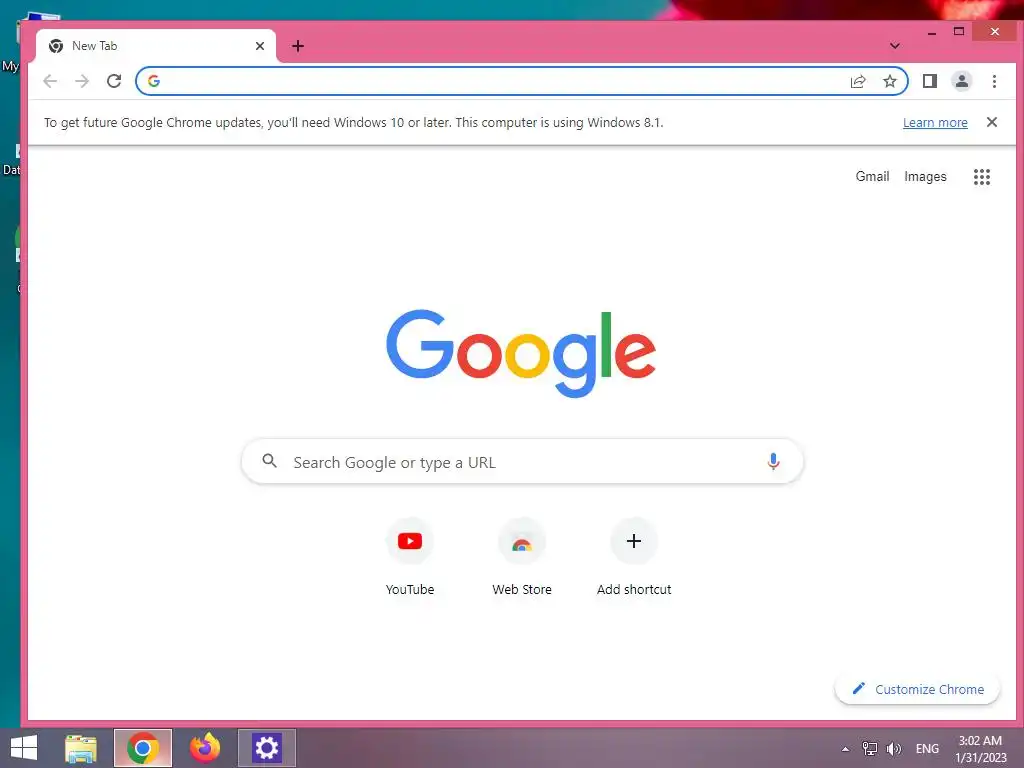Open Google Images link
The image size is (1024, 768).
click(x=925, y=176)
